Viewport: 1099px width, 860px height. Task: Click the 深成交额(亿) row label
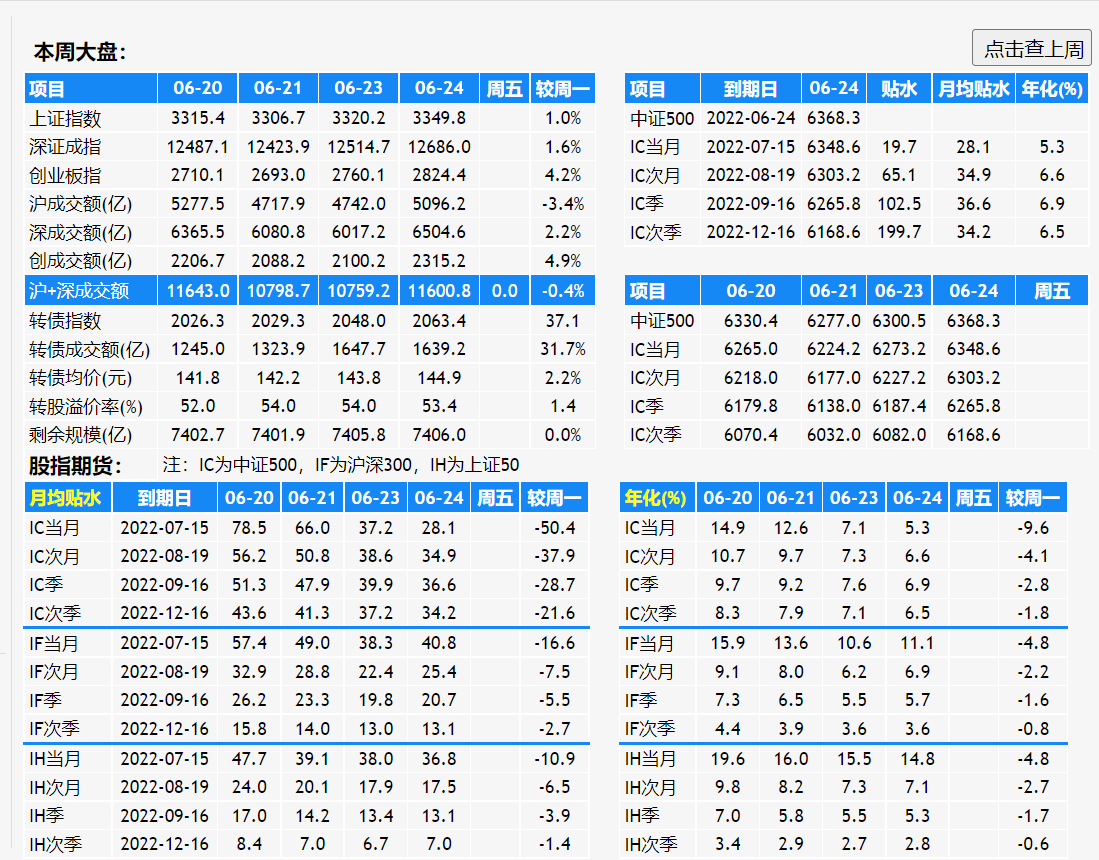[80, 232]
